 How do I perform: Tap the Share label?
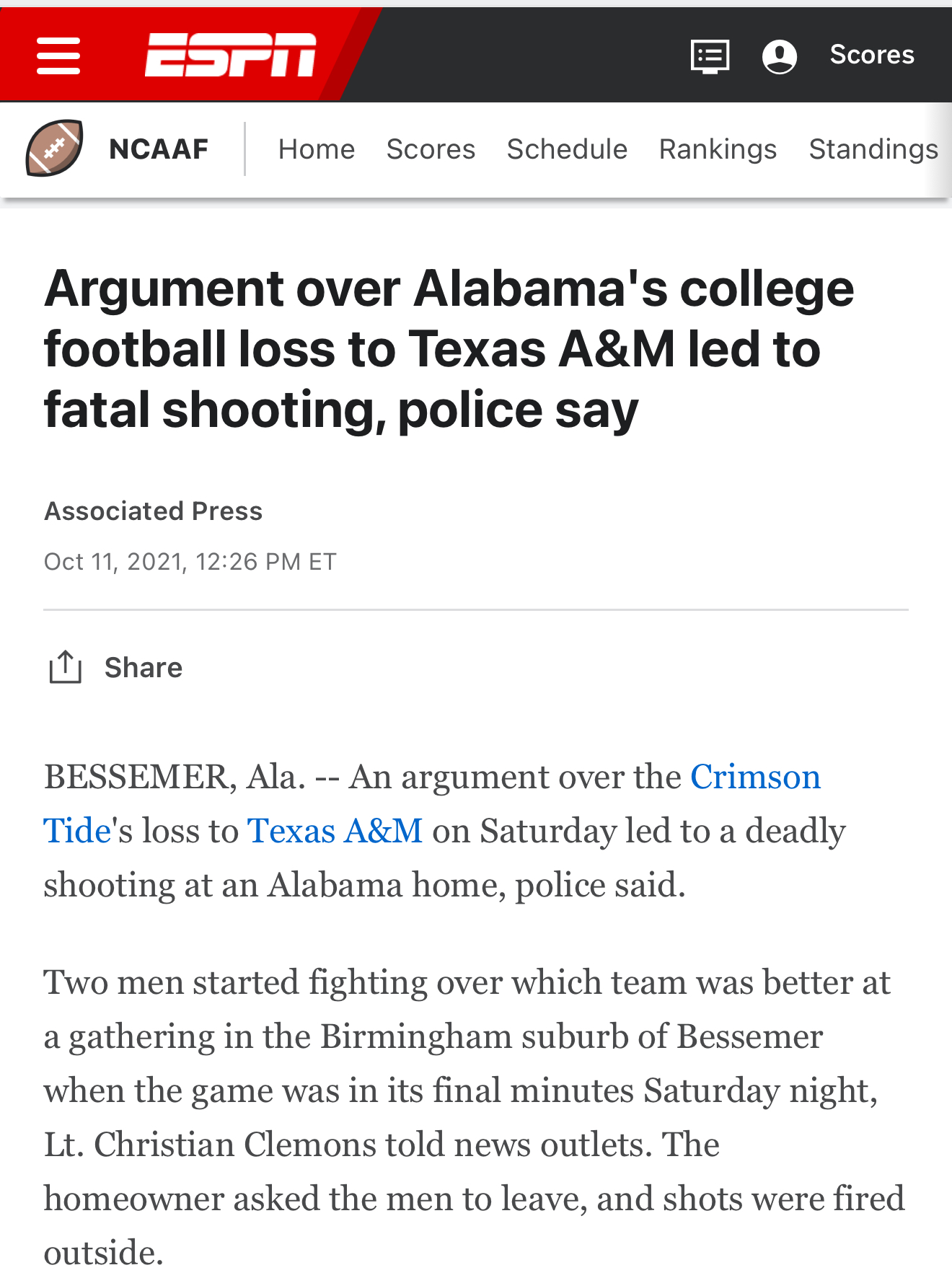click(144, 668)
